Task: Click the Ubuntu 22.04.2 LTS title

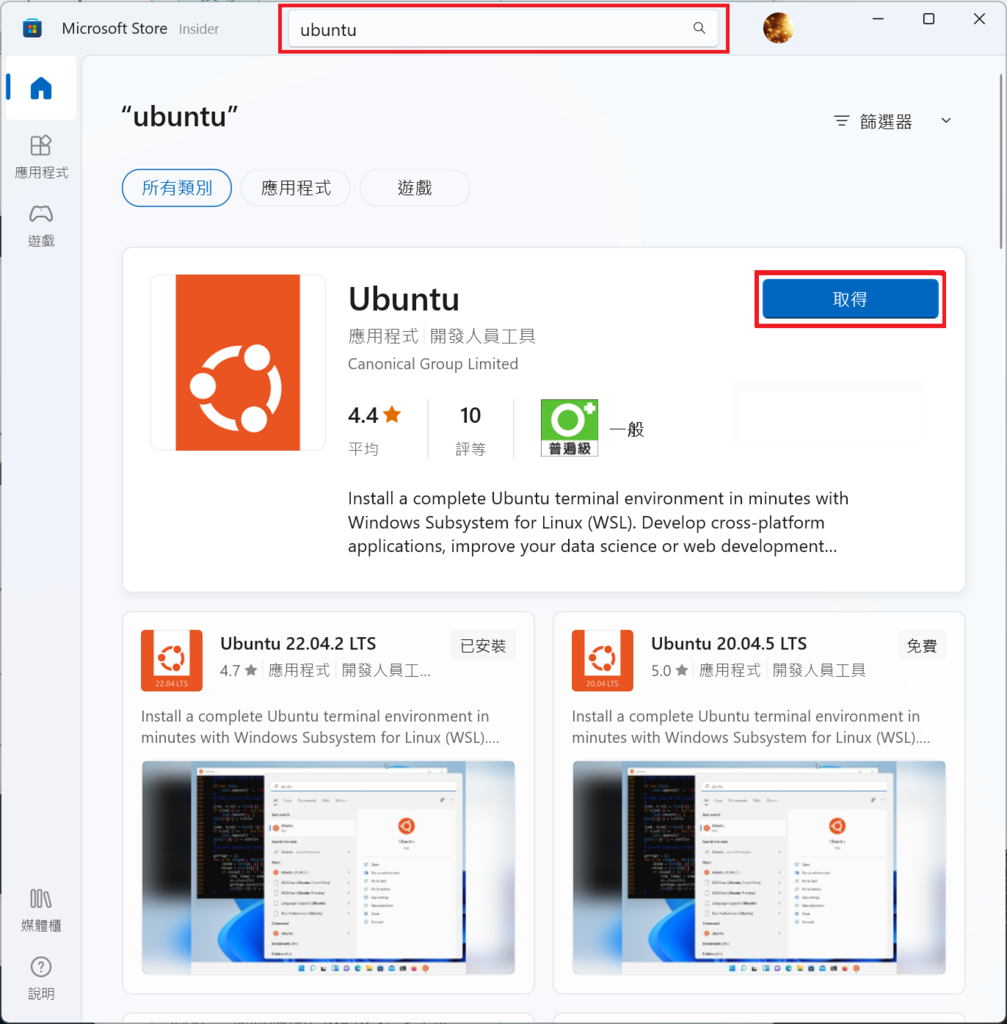Action: click(298, 643)
